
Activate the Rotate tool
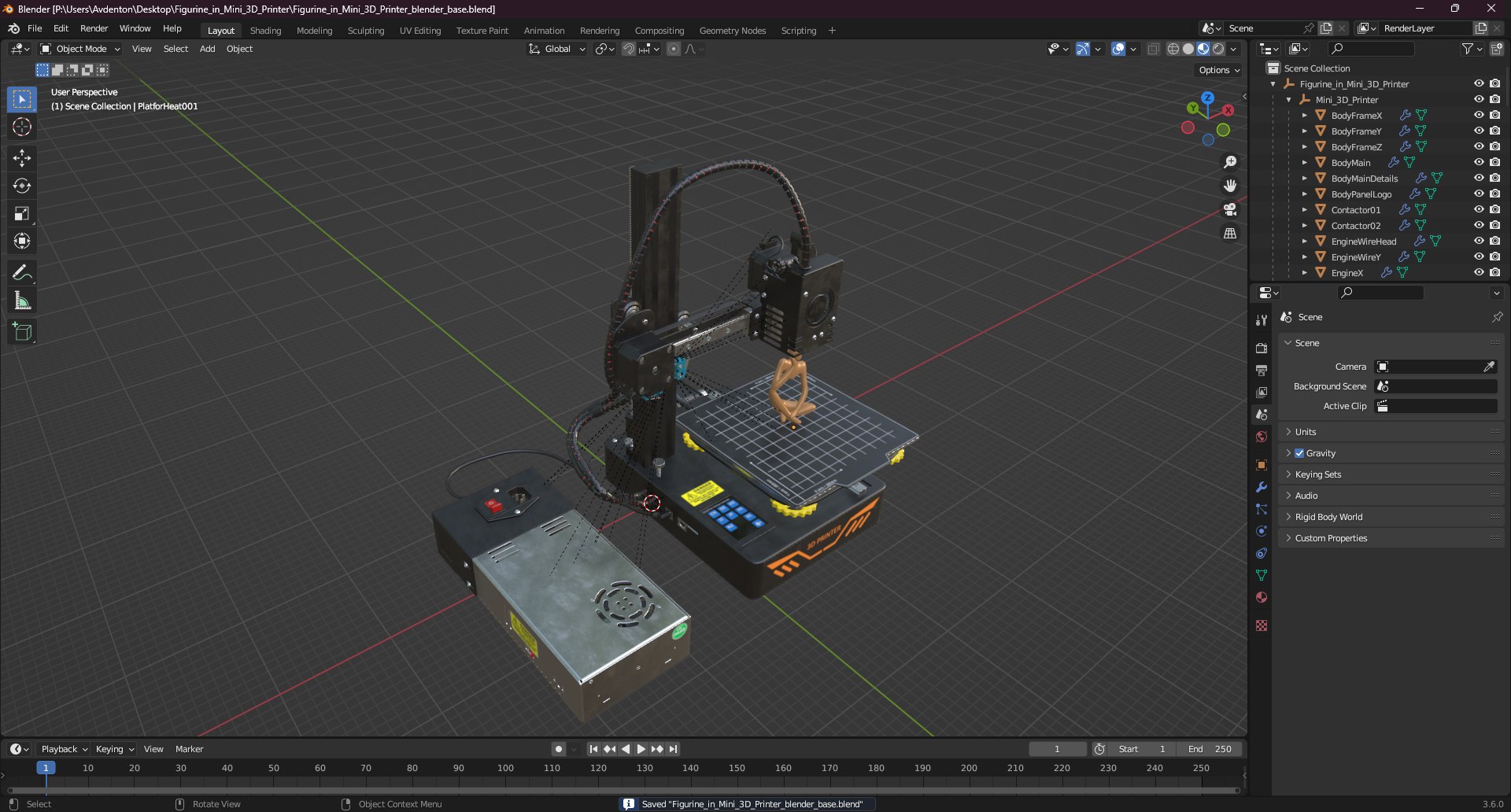pyautogui.click(x=22, y=186)
